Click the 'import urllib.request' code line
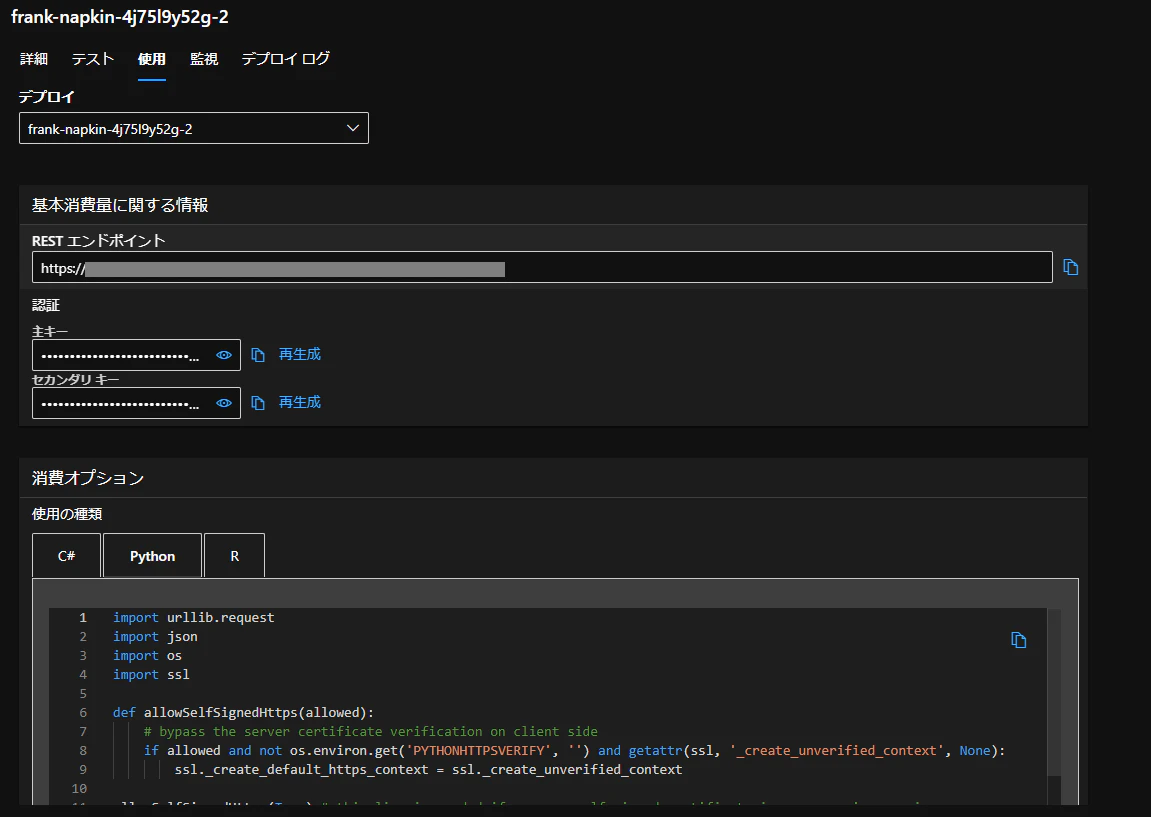Screen dimensions: 1151x817 pyautogui.click(x=194, y=617)
